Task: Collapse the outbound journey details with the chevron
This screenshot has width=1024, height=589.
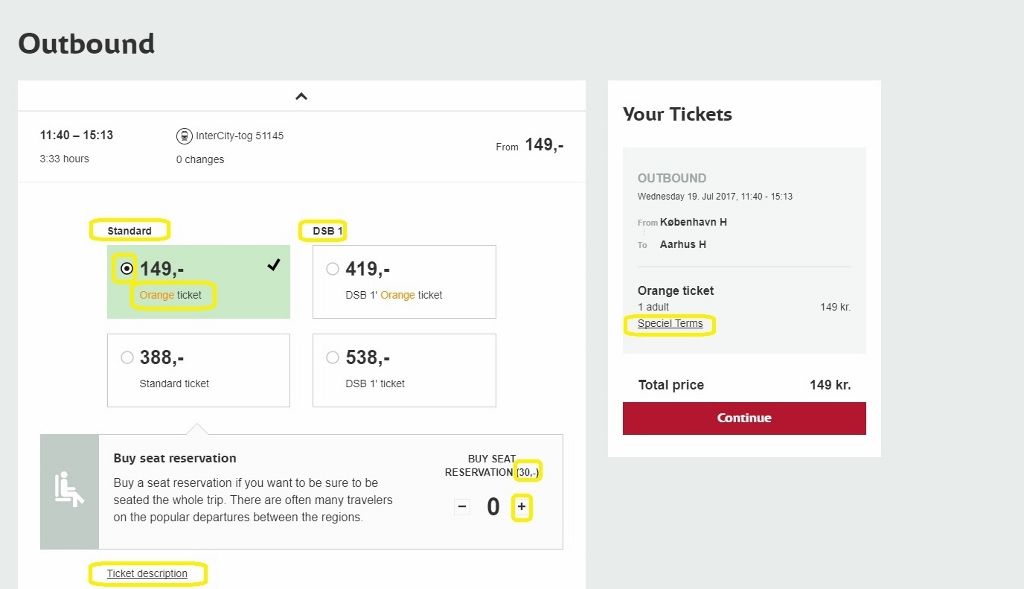Action: coord(301,95)
